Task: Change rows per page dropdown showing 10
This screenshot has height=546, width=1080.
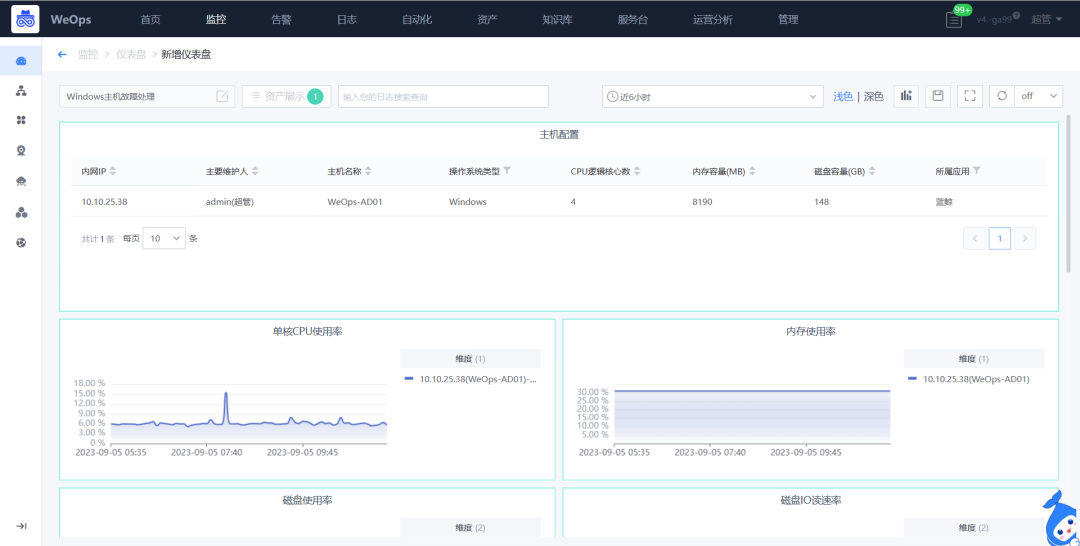Action: click(x=164, y=238)
